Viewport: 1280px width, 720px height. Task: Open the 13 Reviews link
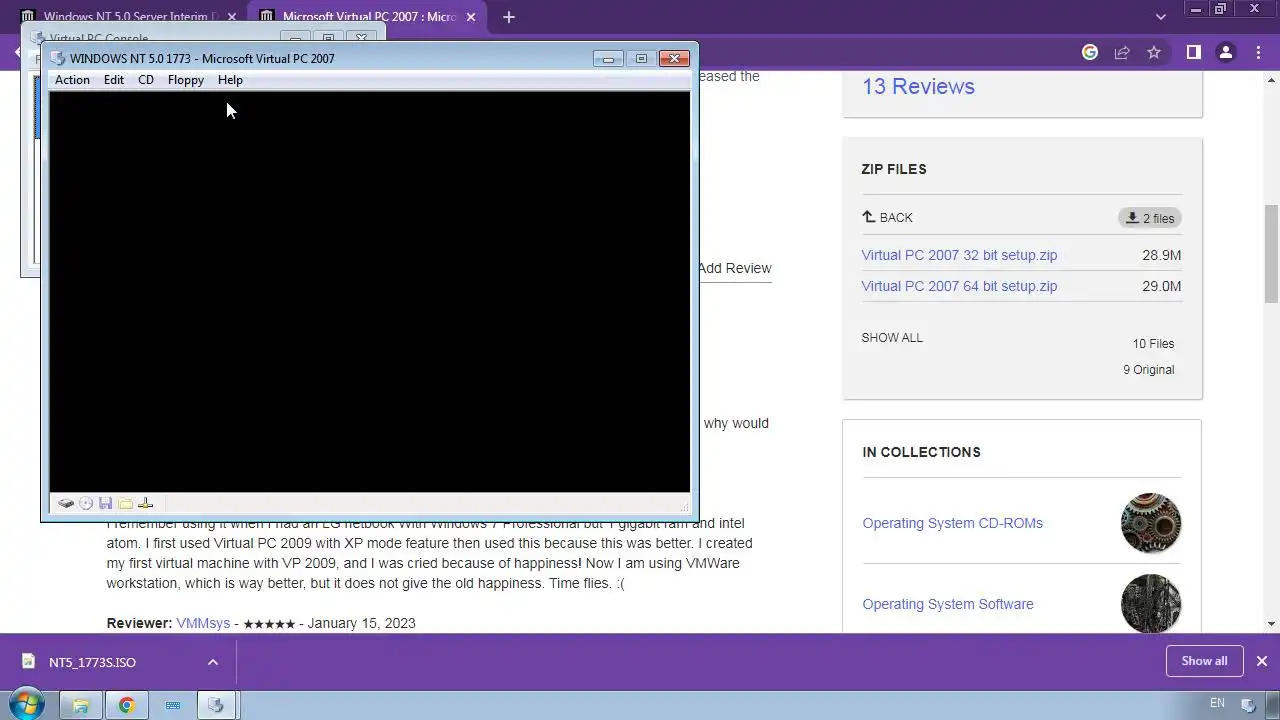pos(918,86)
